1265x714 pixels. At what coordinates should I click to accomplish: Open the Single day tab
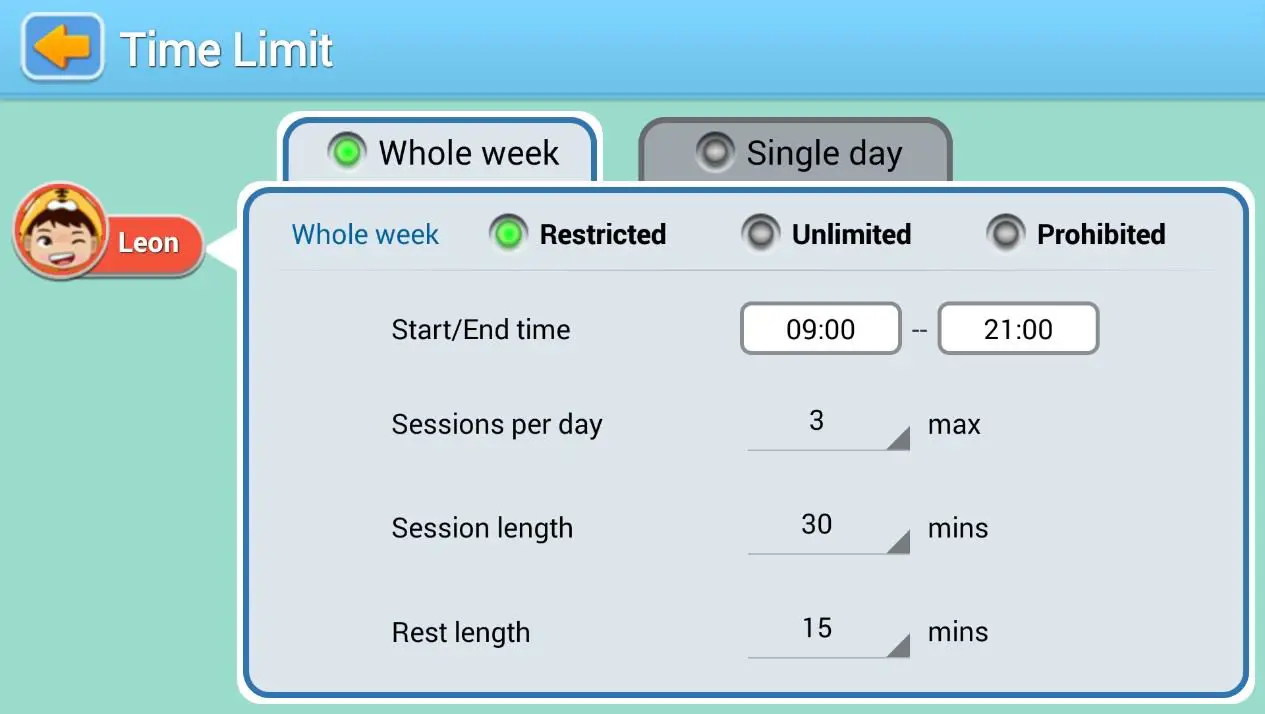(x=796, y=153)
